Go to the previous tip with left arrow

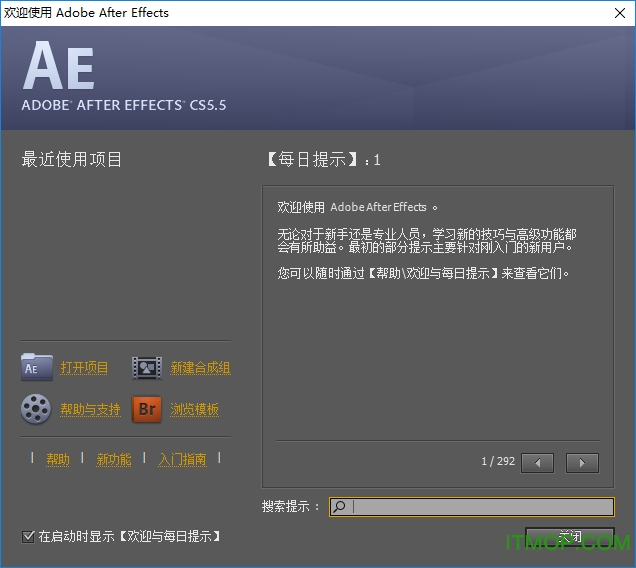(537, 462)
